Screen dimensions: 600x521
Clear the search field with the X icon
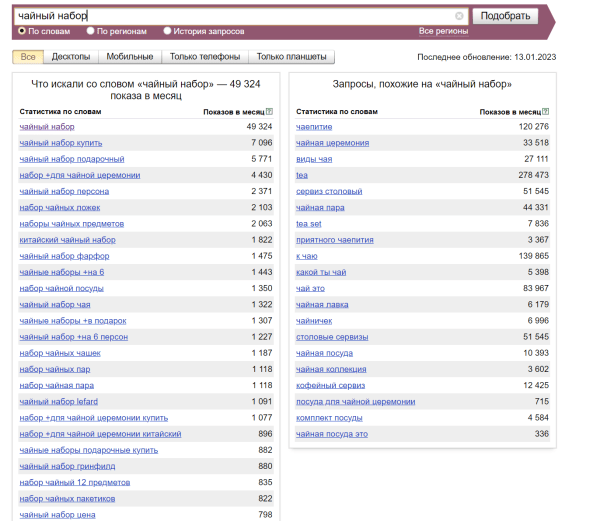pyautogui.click(x=459, y=16)
